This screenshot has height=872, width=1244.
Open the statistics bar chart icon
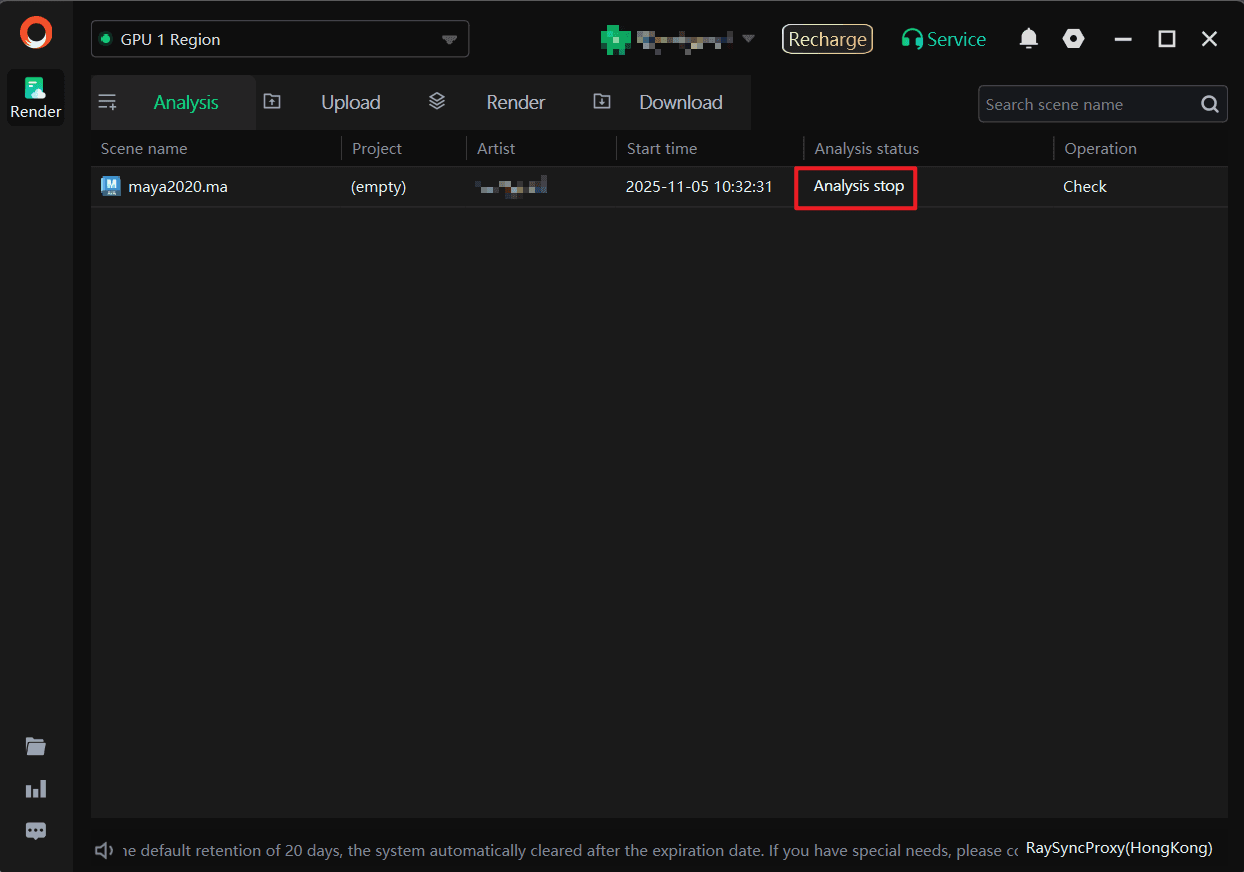point(36,789)
